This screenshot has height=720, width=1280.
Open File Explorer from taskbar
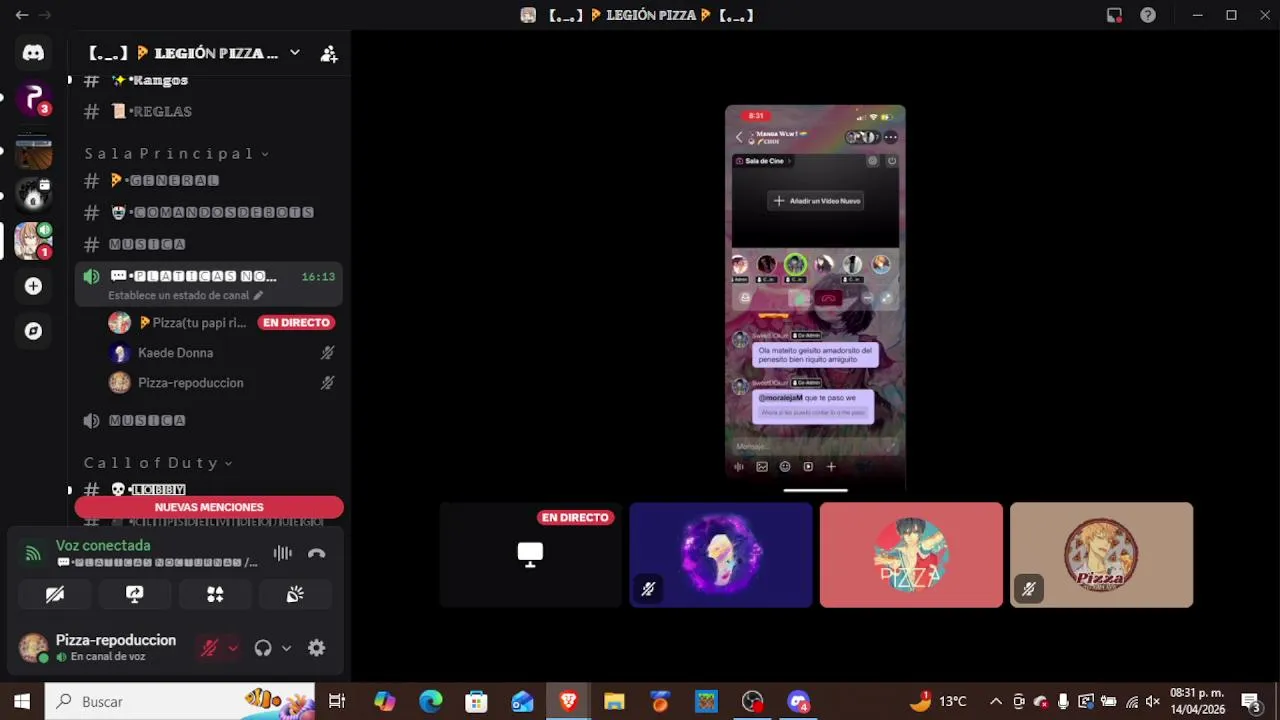614,702
